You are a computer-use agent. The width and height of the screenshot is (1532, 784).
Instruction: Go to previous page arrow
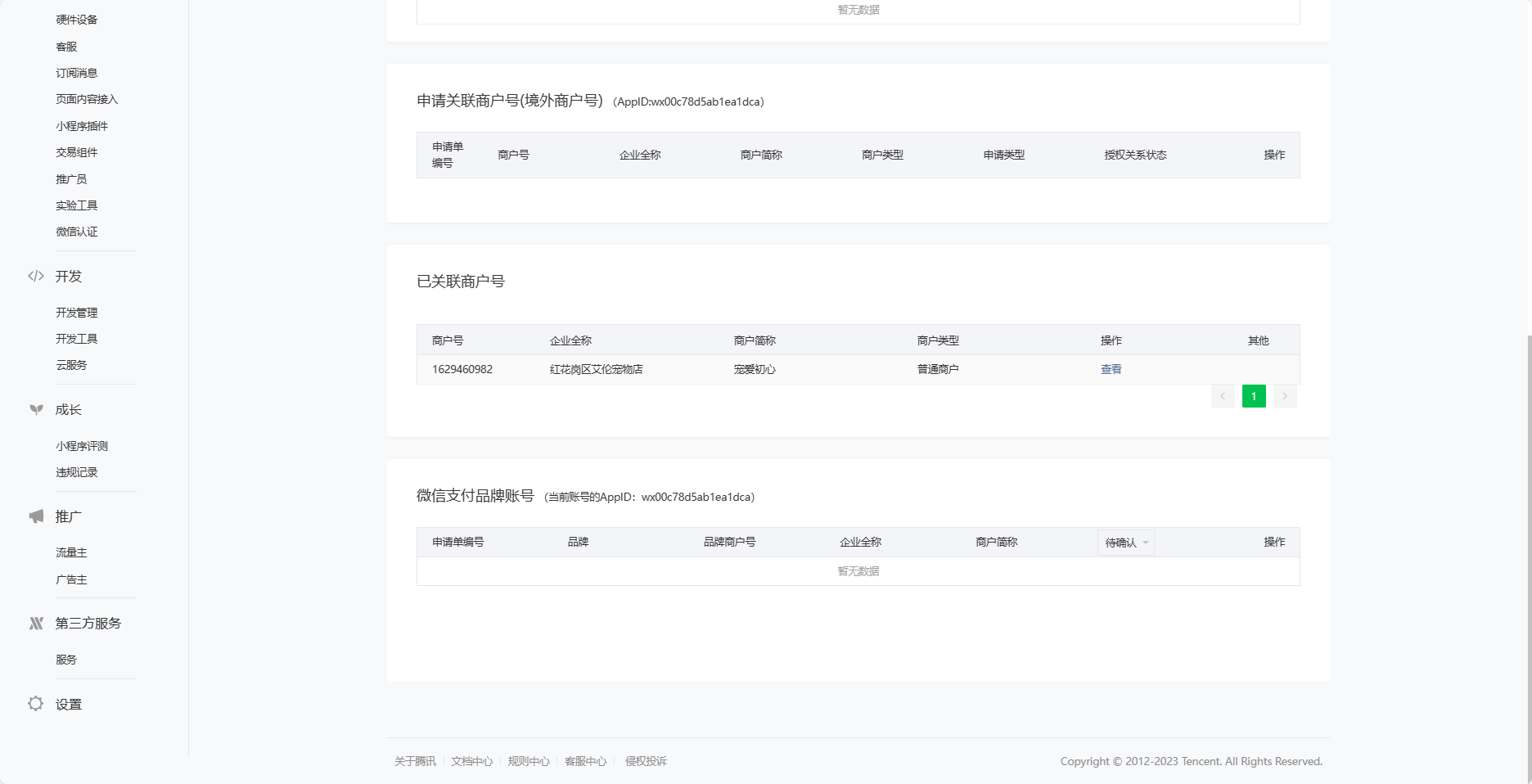tap(1223, 396)
